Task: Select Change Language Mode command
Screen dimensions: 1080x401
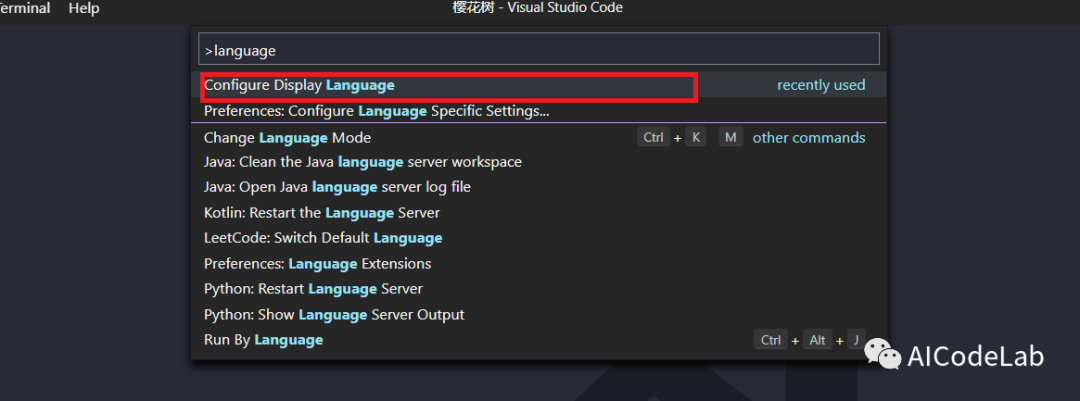Action: [539, 138]
